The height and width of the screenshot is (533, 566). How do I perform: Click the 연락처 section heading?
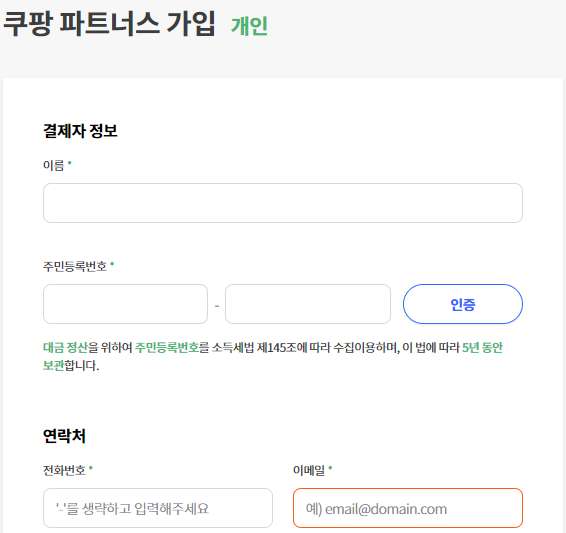point(64,436)
